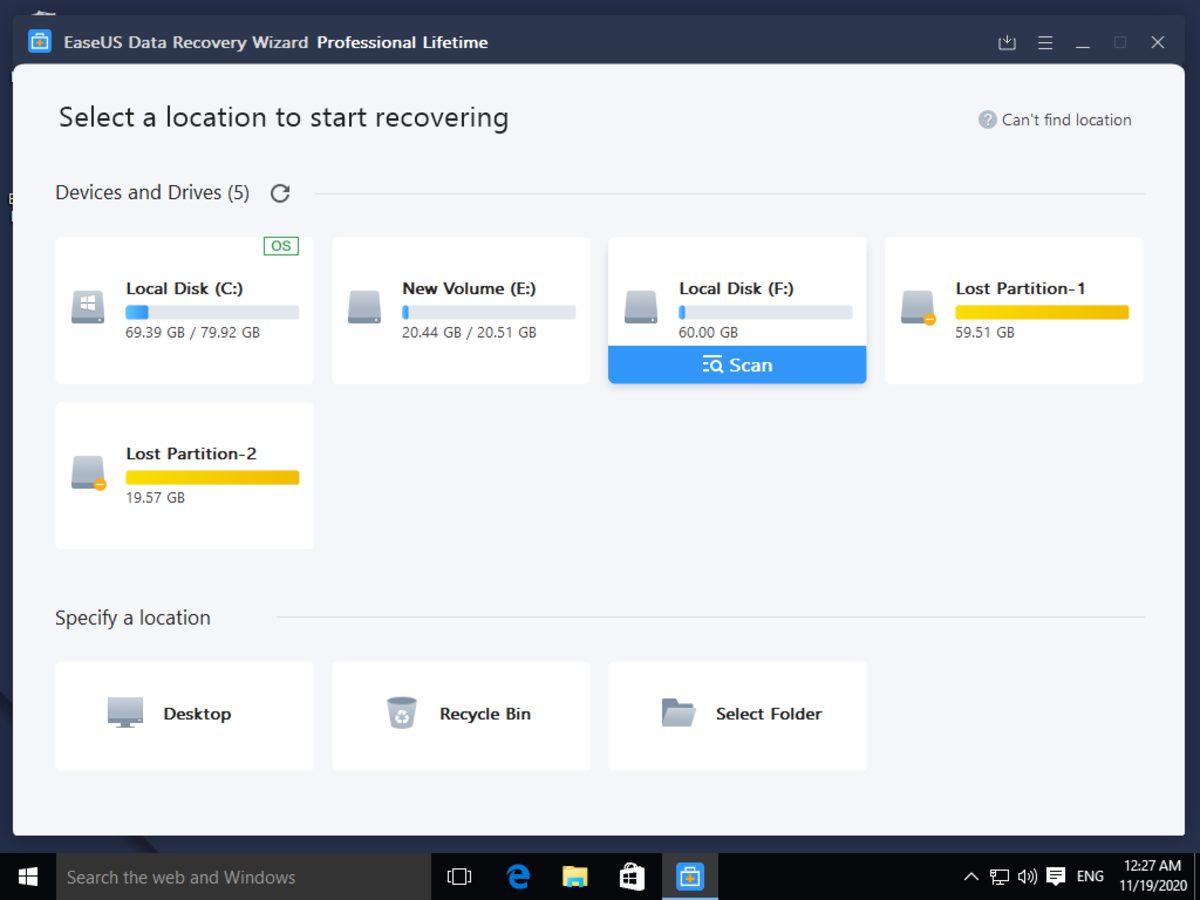The height and width of the screenshot is (900, 1200).
Task: Select the New Volume (E:) drive card
Action: (x=460, y=310)
